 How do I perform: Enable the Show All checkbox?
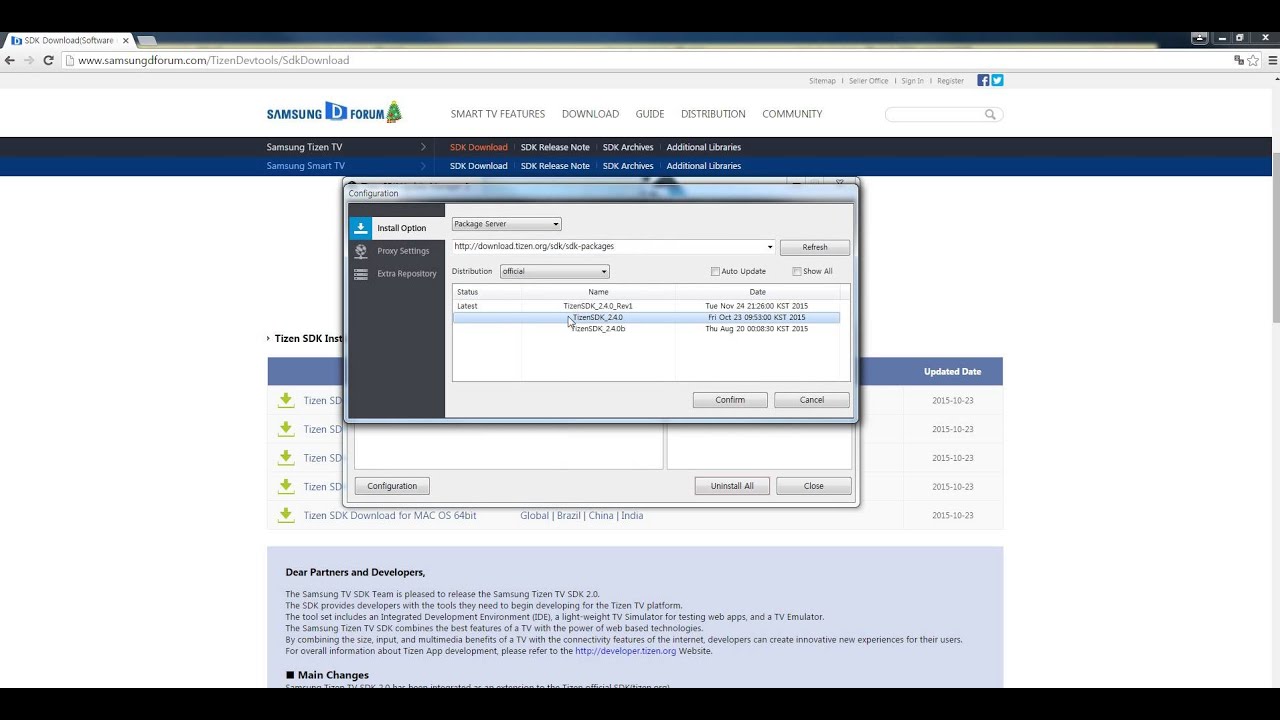pos(796,271)
